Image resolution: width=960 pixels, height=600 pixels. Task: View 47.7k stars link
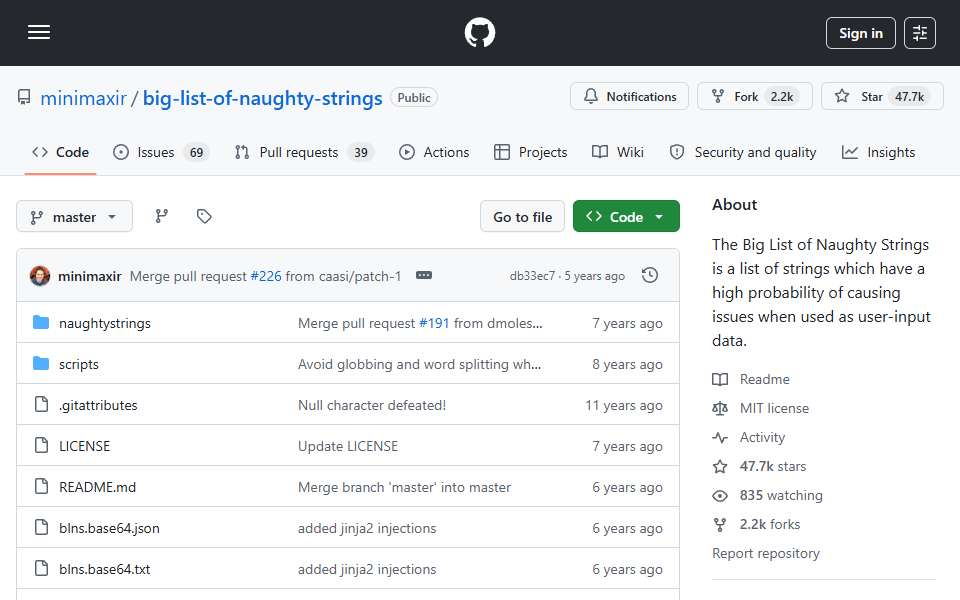click(773, 467)
